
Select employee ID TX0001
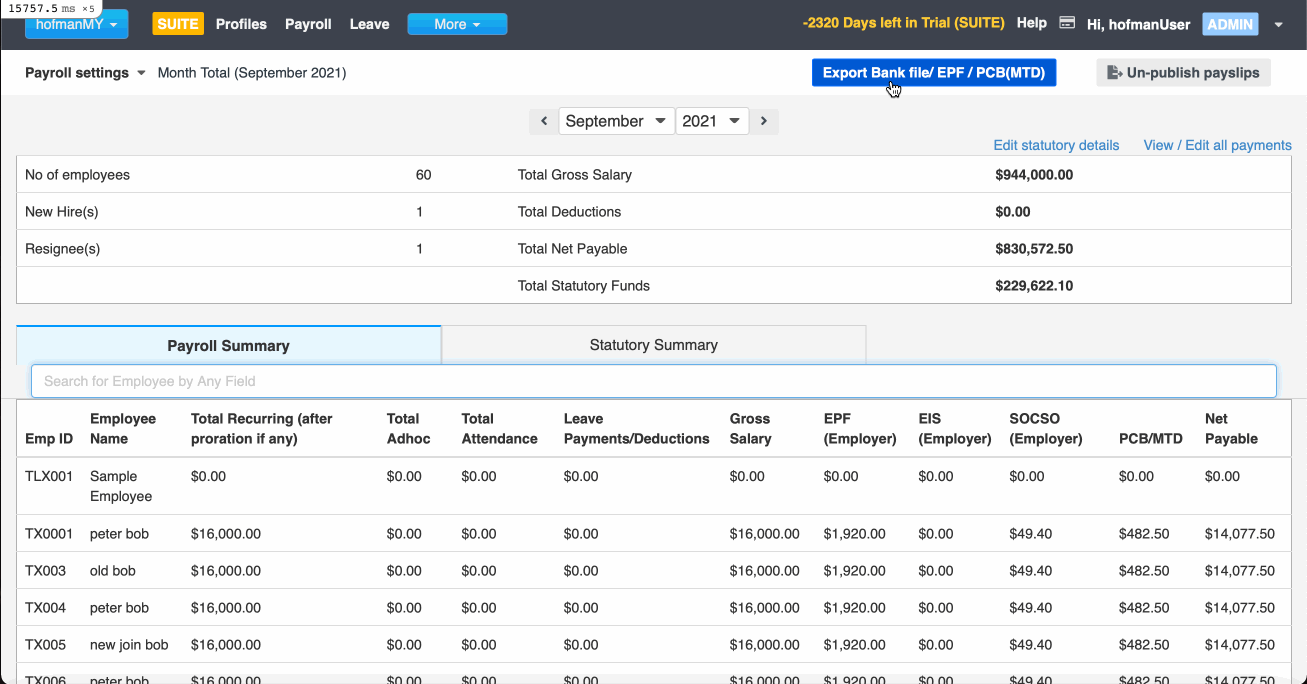point(49,534)
